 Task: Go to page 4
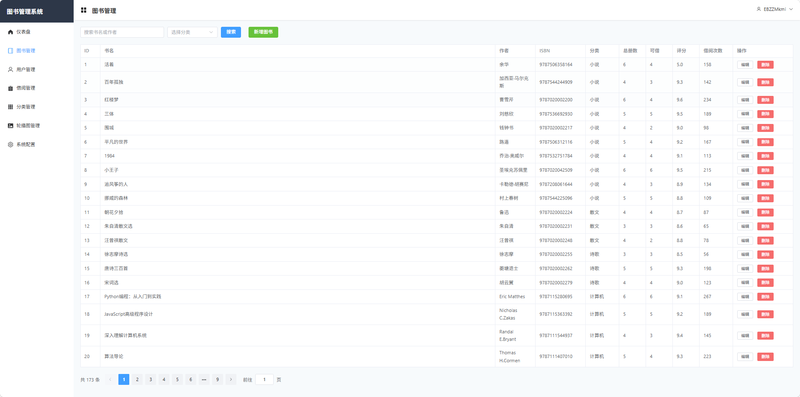tap(164, 380)
